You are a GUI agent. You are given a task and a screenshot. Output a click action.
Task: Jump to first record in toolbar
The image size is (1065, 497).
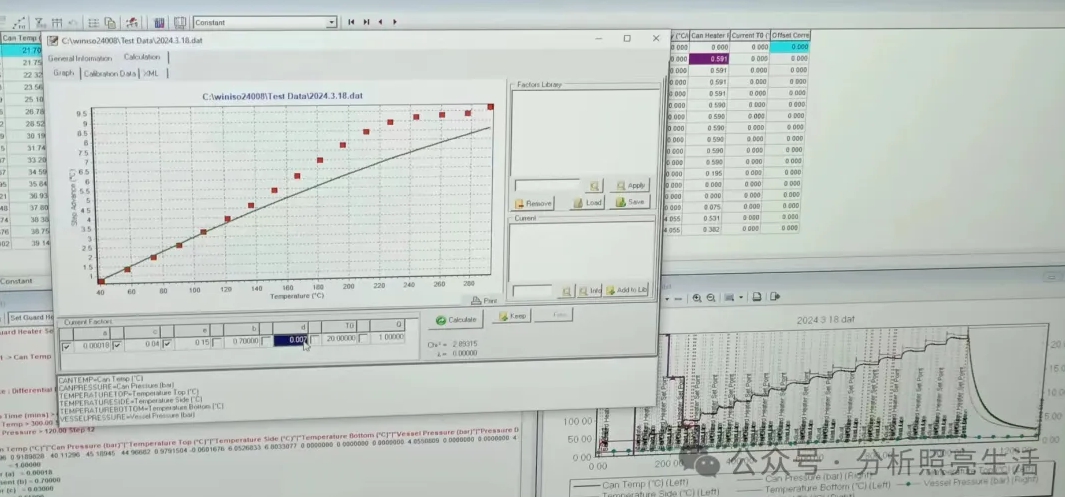pyautogui.click(x=351, y=21)
